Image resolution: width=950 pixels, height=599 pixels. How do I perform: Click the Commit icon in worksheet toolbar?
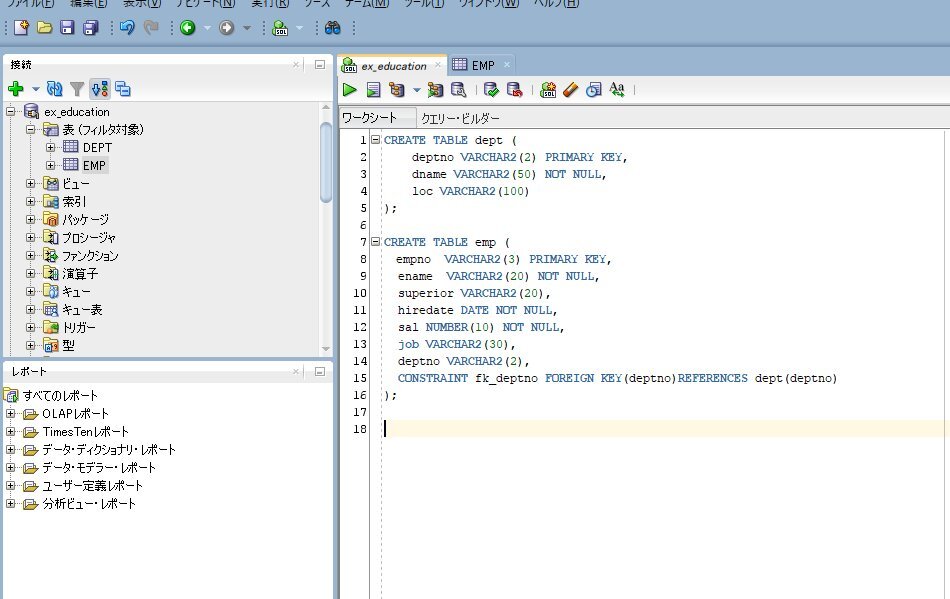491,90
